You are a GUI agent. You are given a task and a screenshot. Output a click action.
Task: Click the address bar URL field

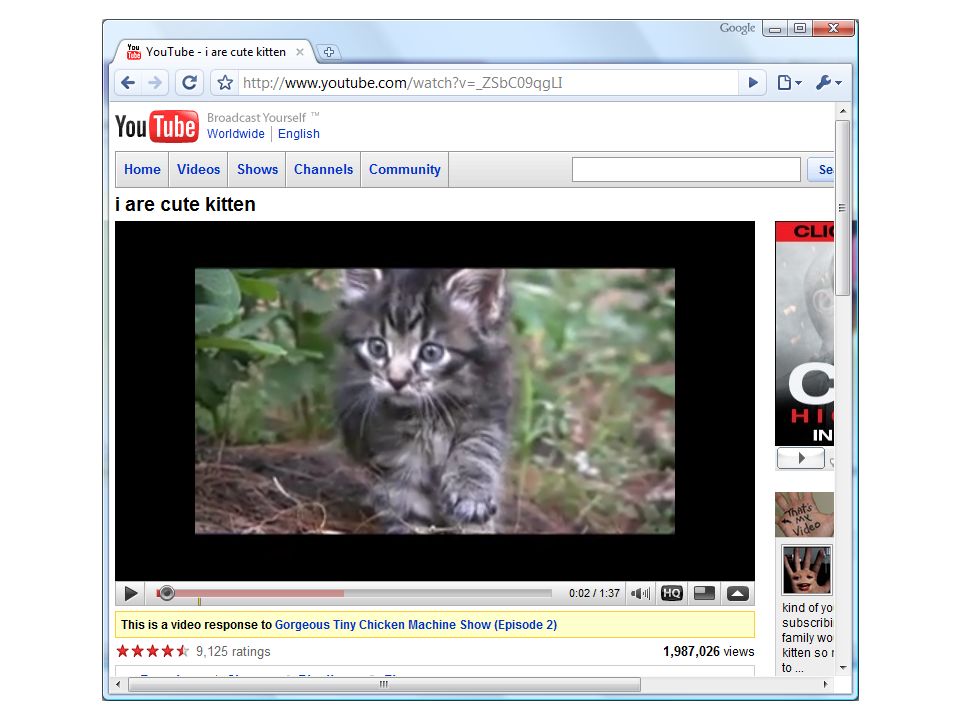coord(487,83)
